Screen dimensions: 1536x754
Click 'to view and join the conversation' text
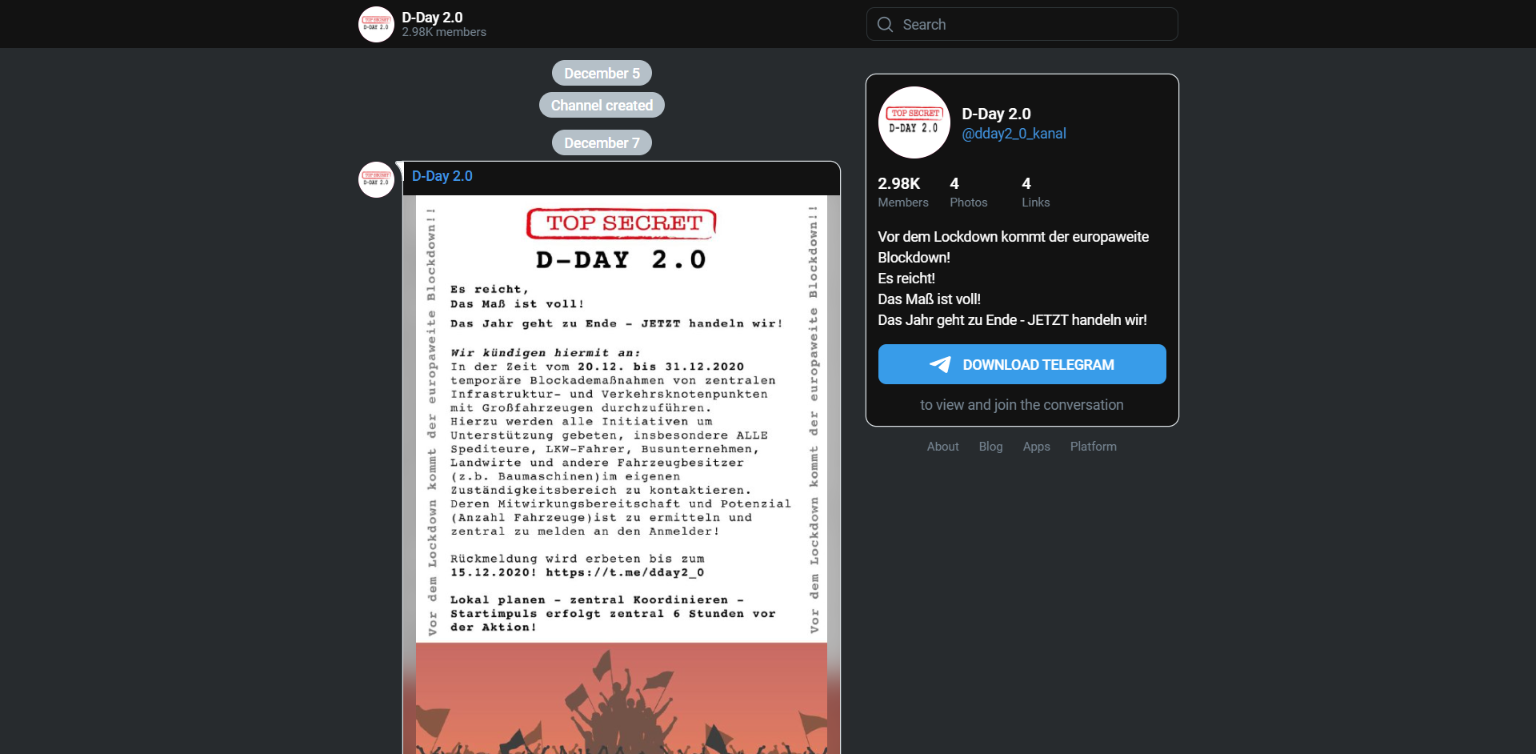1022,405
